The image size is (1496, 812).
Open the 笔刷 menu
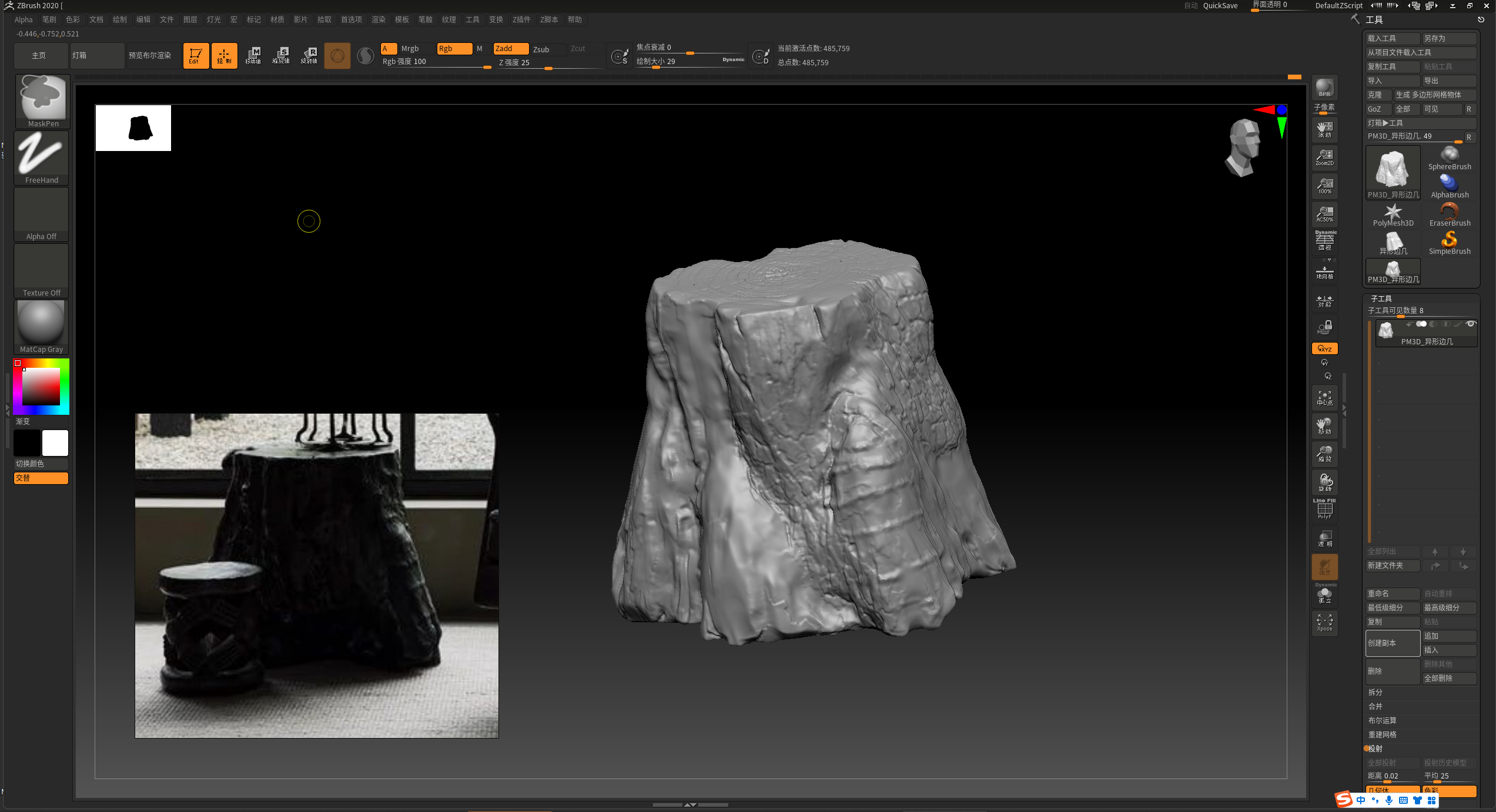(49, 19)
